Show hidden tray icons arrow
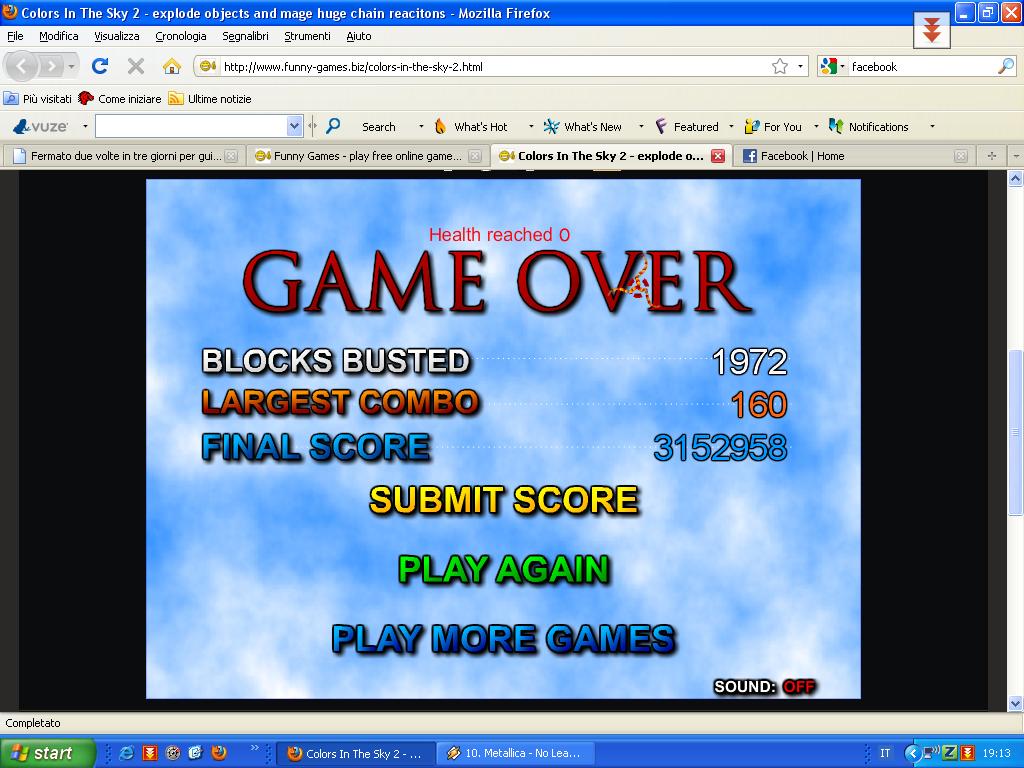 912,753
